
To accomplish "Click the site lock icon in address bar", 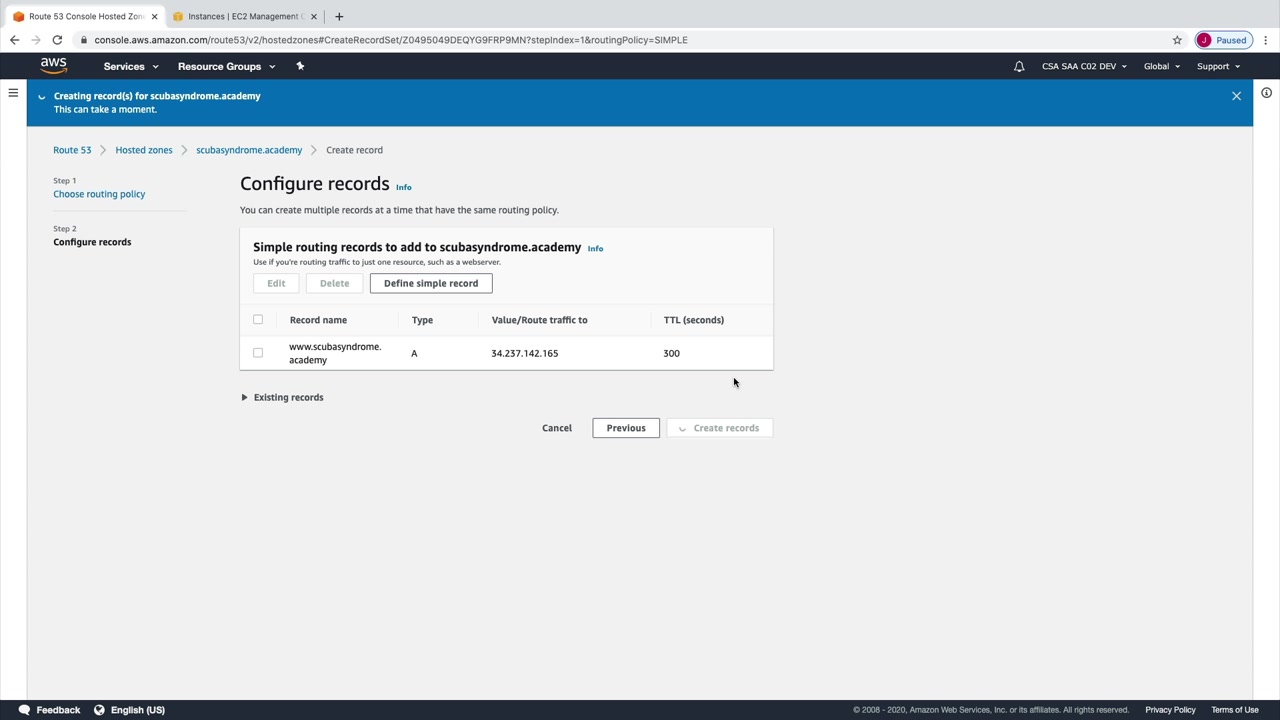I will tap(84, 40).
